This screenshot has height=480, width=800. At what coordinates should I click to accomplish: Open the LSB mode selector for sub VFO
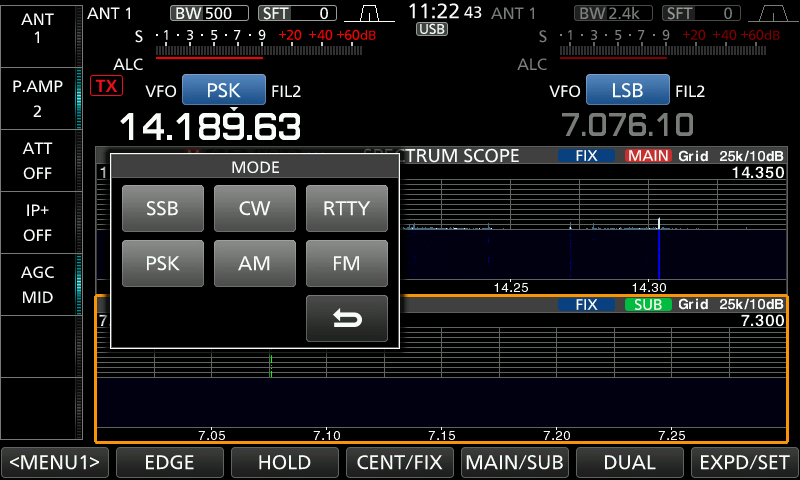(626, 91)
